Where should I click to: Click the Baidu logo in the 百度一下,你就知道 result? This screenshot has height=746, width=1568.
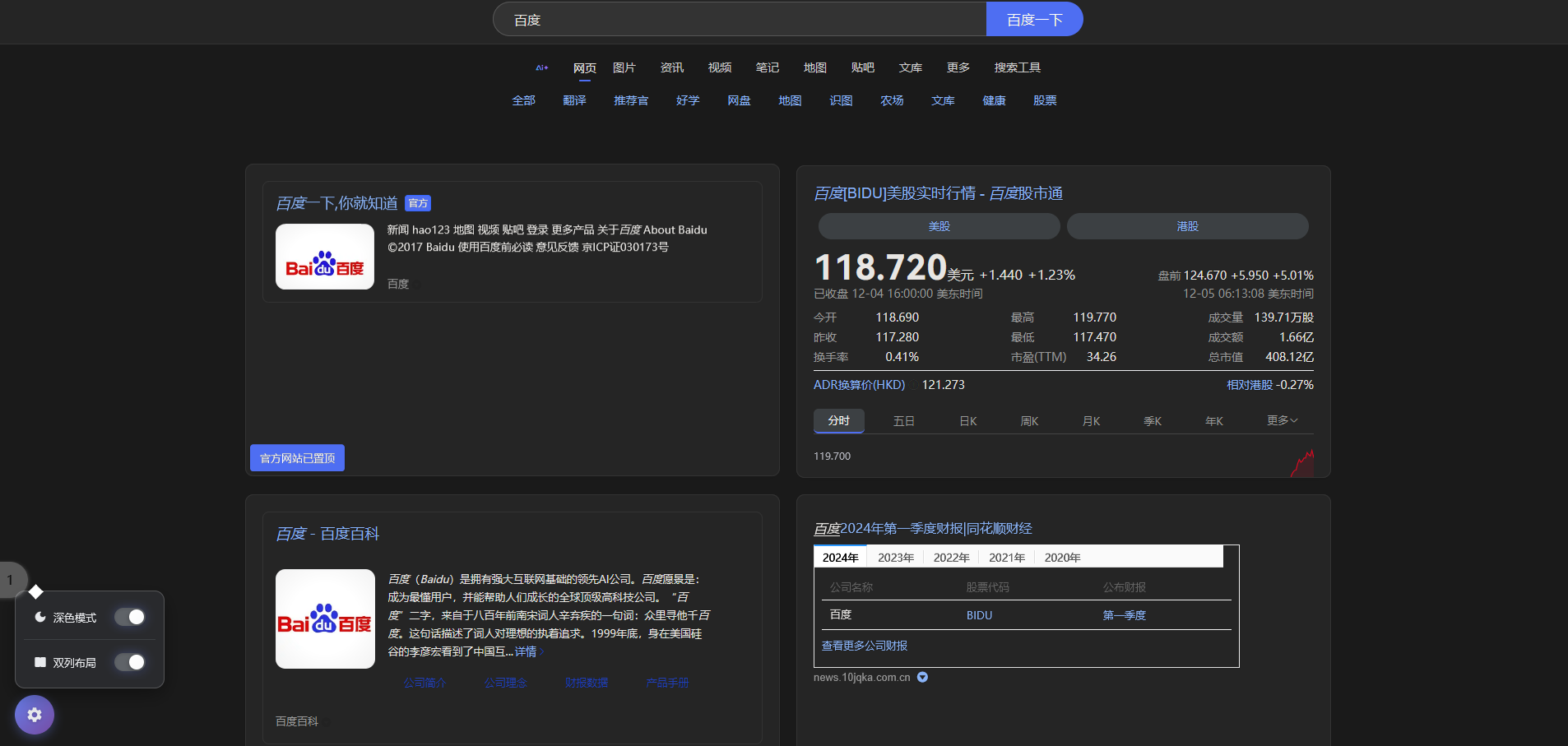tap(325, 257)
